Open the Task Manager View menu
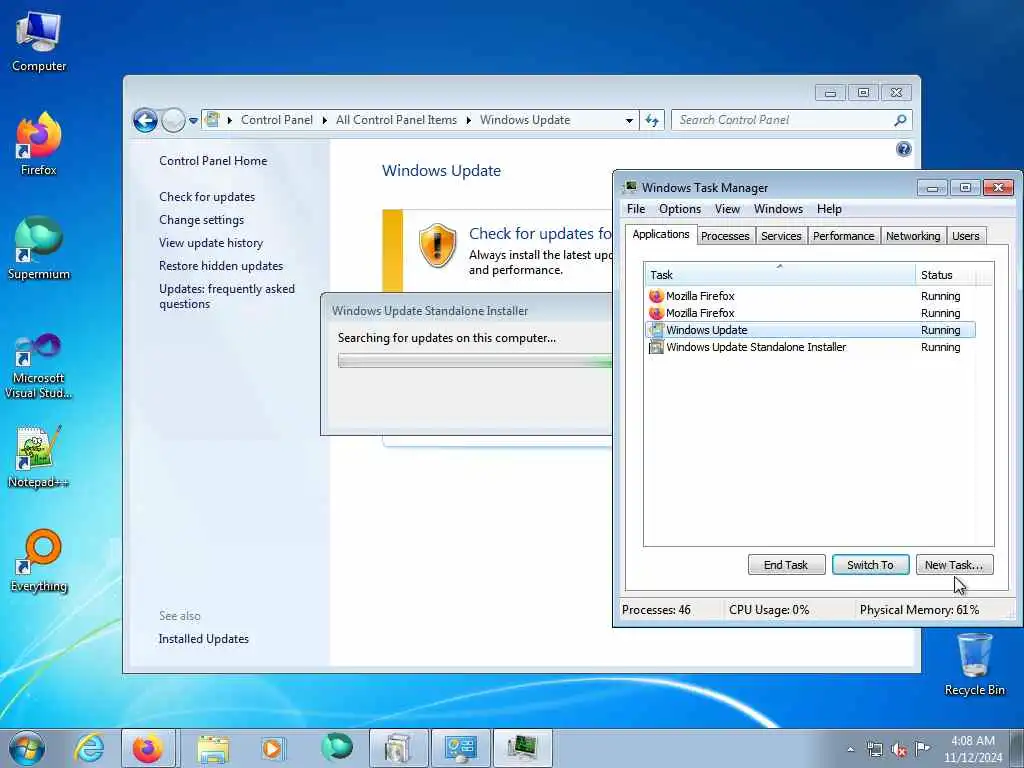The width and height of the screenshot is (1024, 768). click(x=727, y=209)
